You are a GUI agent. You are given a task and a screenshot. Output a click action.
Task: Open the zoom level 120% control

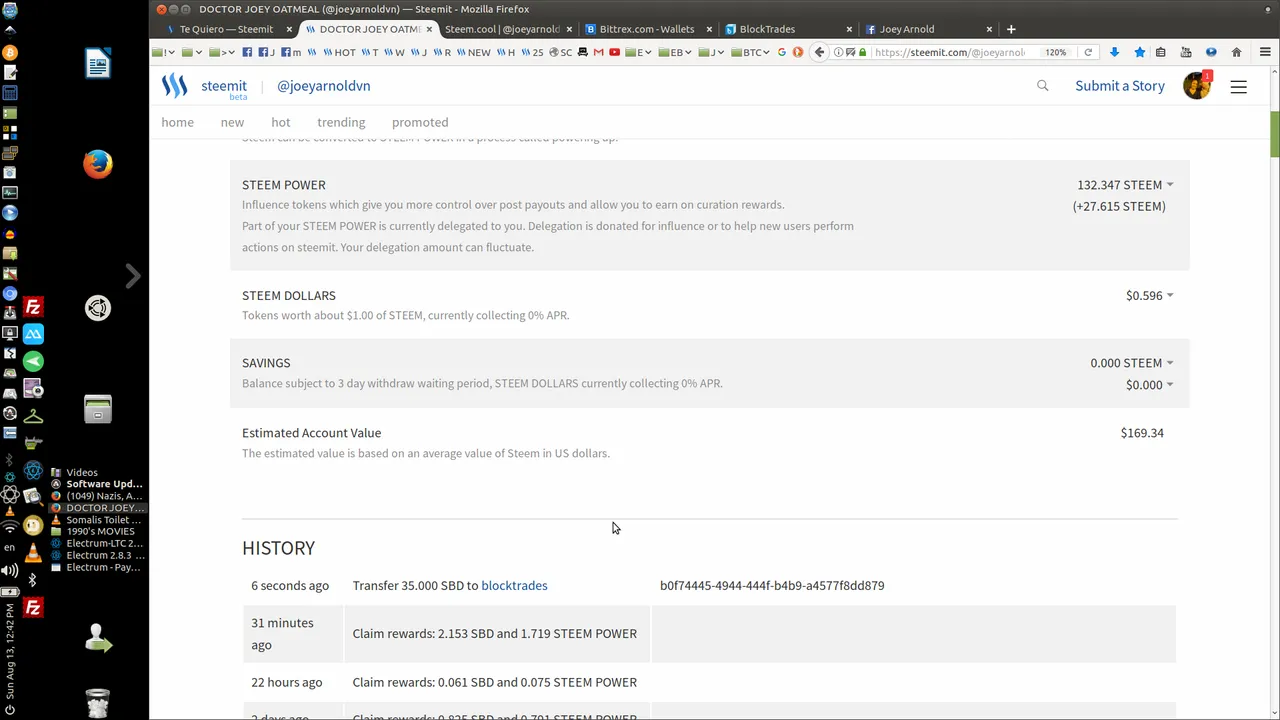pos(1056,52)
